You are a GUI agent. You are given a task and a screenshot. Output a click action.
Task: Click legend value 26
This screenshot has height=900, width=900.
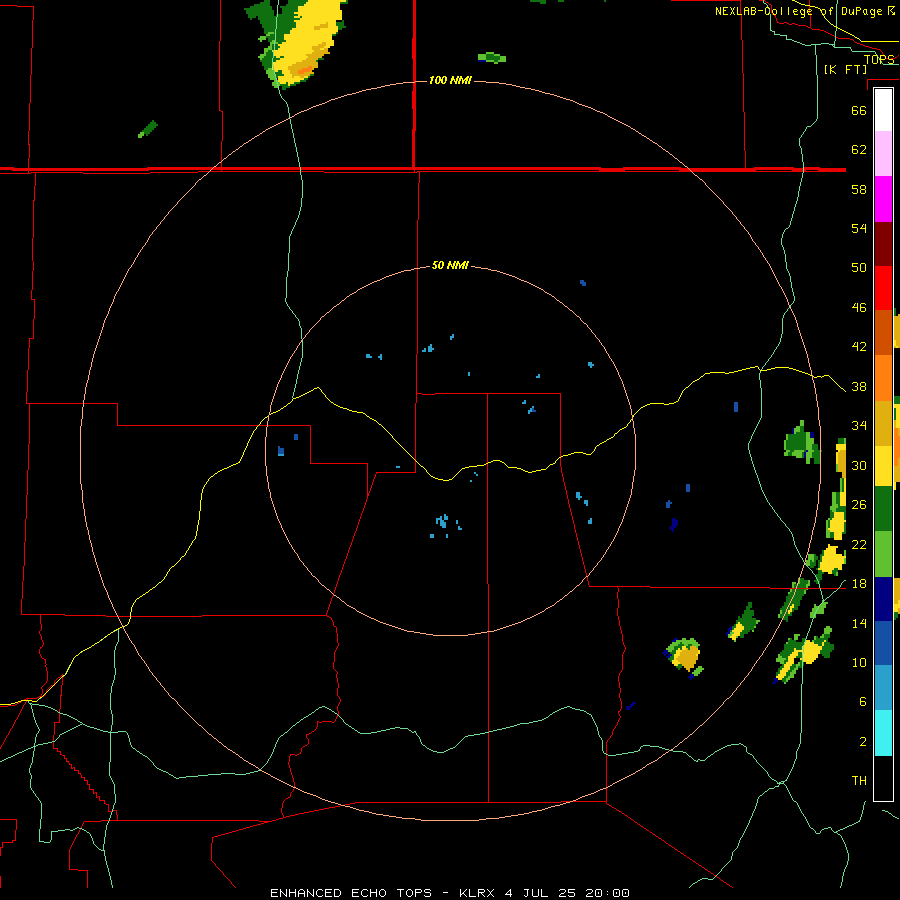pos(859,505)
